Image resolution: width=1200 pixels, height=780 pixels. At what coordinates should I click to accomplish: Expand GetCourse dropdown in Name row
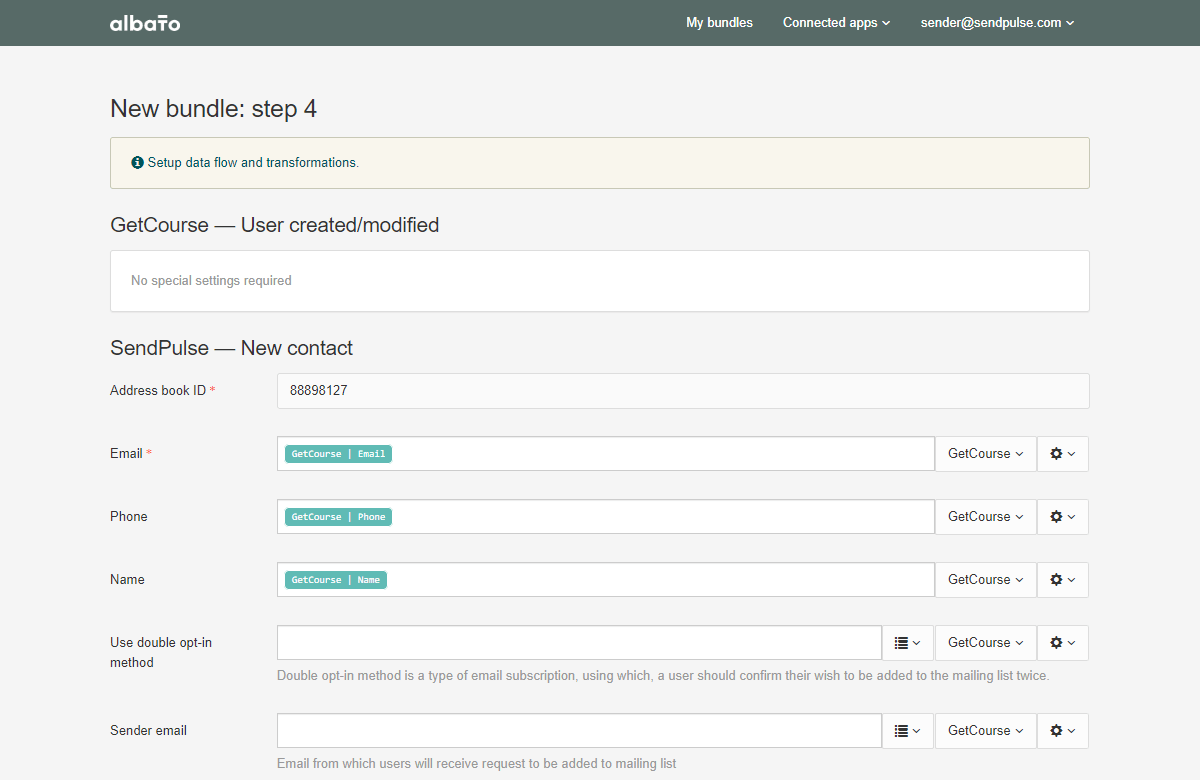(985, 580)
